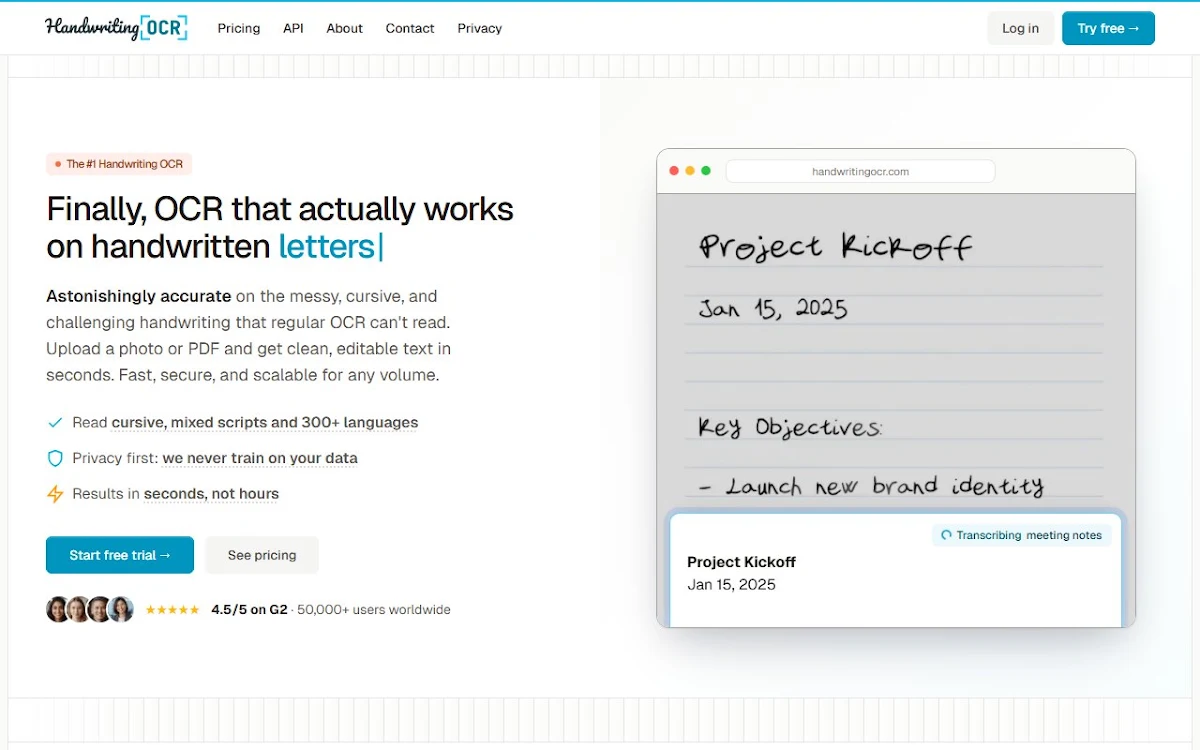Start the free trial
The width and height of the screenshot is (1200, 750).
[x=120, y=555]
